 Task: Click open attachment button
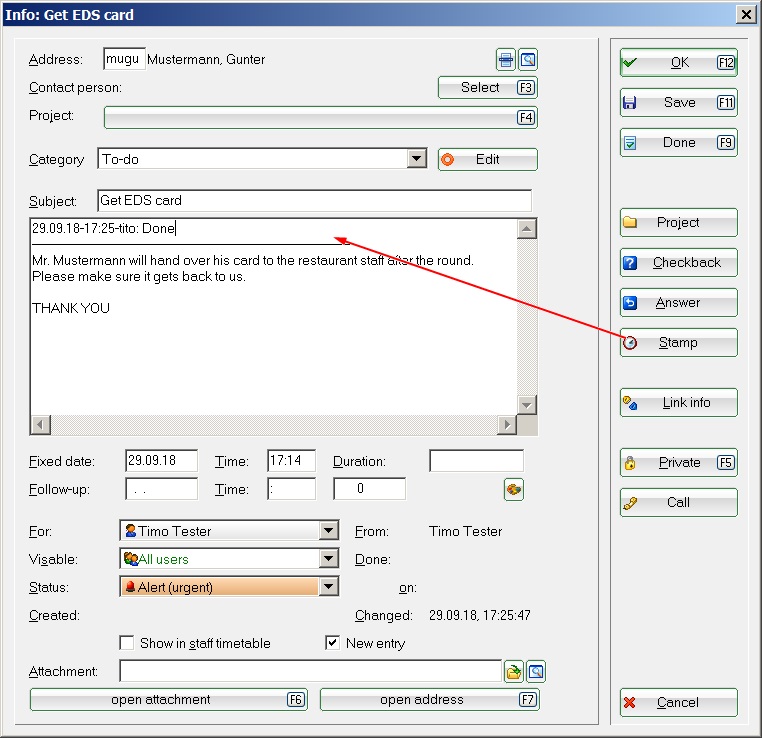[x=168, y=700]
